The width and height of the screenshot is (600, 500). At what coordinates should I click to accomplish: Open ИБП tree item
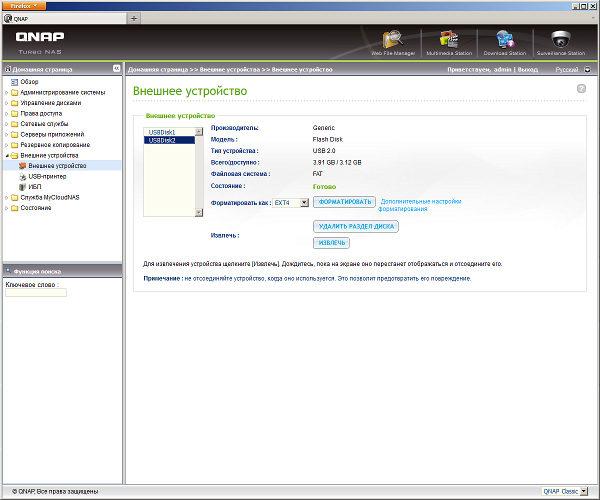click(35, 187)
